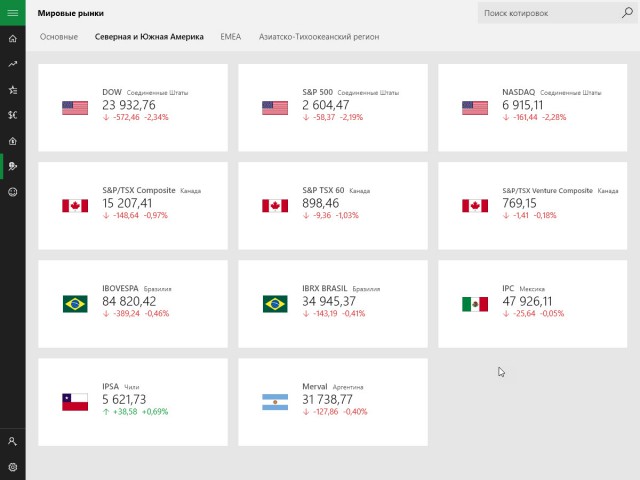The height and width of the screenshot is (480, 640).
Task: Open the Merval index name
Action: (x=315, y=387)
